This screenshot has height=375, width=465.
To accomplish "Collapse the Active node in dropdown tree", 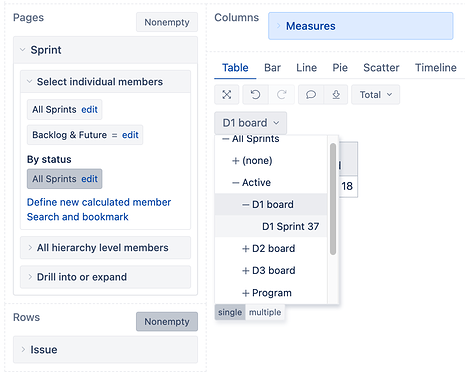I will pyautogui.click(x=236, y=183).
